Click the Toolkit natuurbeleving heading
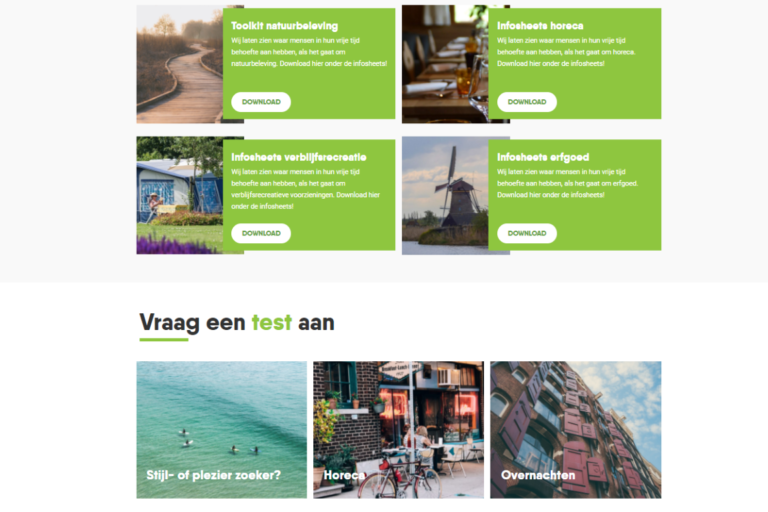This screenshot has height=512, width=768. [x=285, y=26]
